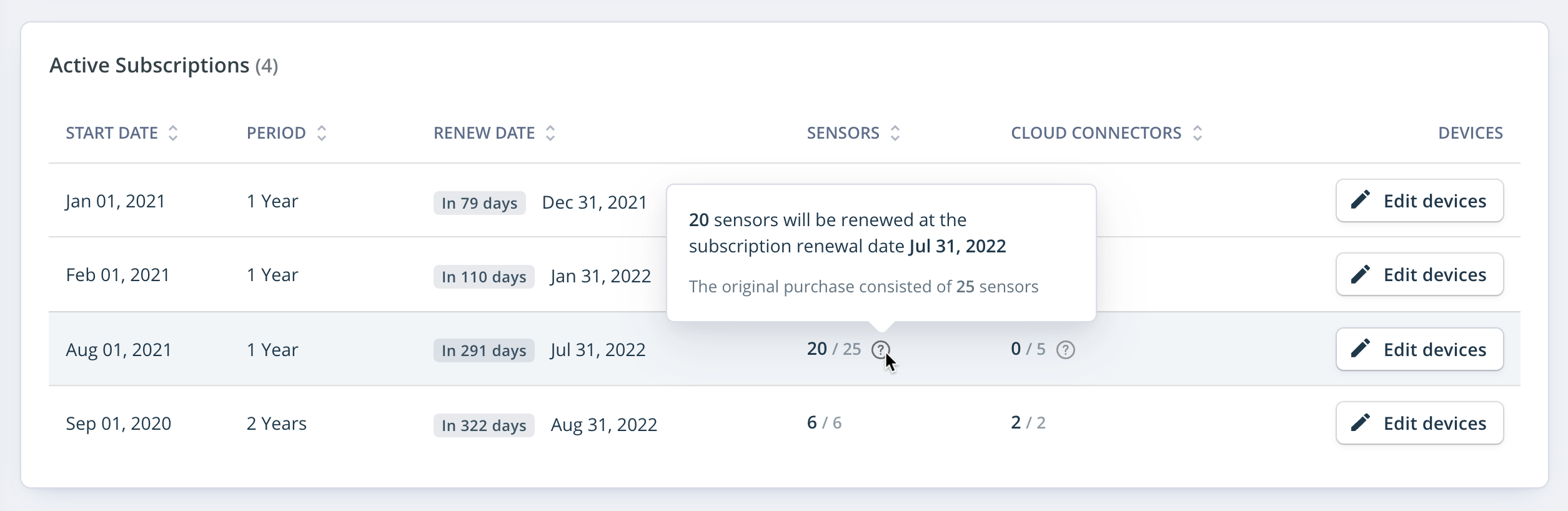Click pencil icon in Sep 01, 2020 row

pos(1360,422)
